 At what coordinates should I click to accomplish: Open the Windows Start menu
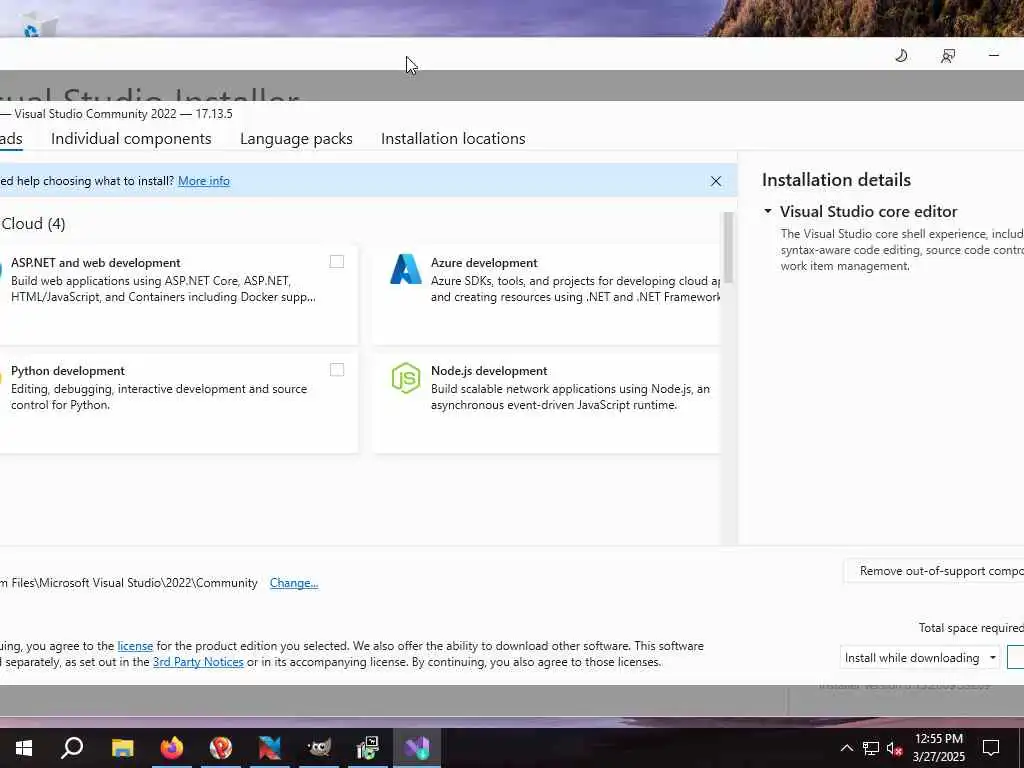(24, 748)
